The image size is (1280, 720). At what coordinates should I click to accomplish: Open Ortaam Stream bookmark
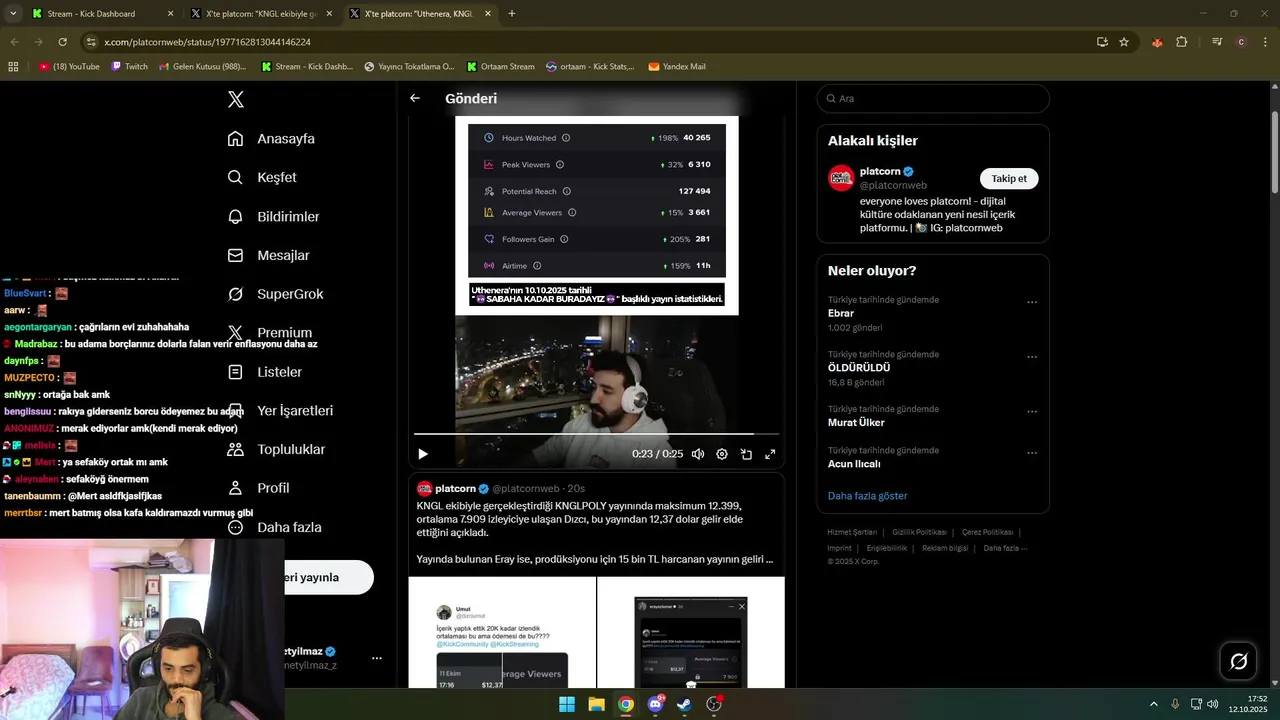500,67
